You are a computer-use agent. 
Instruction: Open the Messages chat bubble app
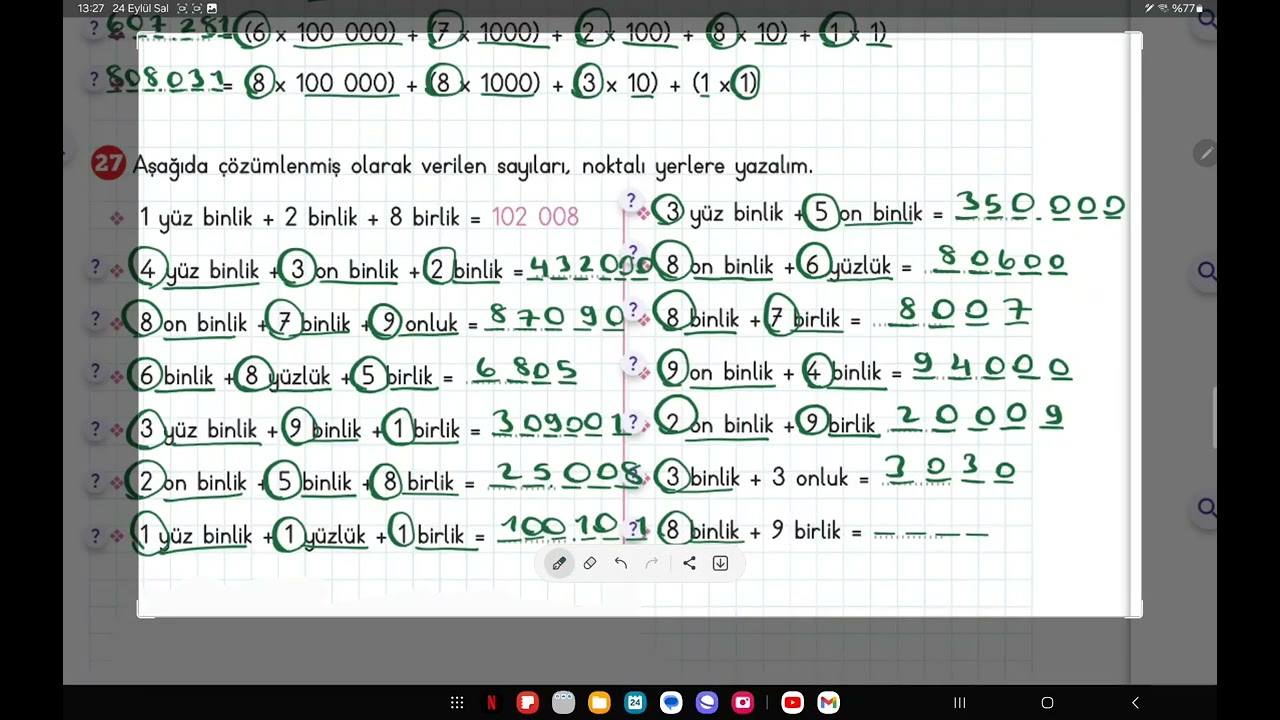(x=671, y=703)
